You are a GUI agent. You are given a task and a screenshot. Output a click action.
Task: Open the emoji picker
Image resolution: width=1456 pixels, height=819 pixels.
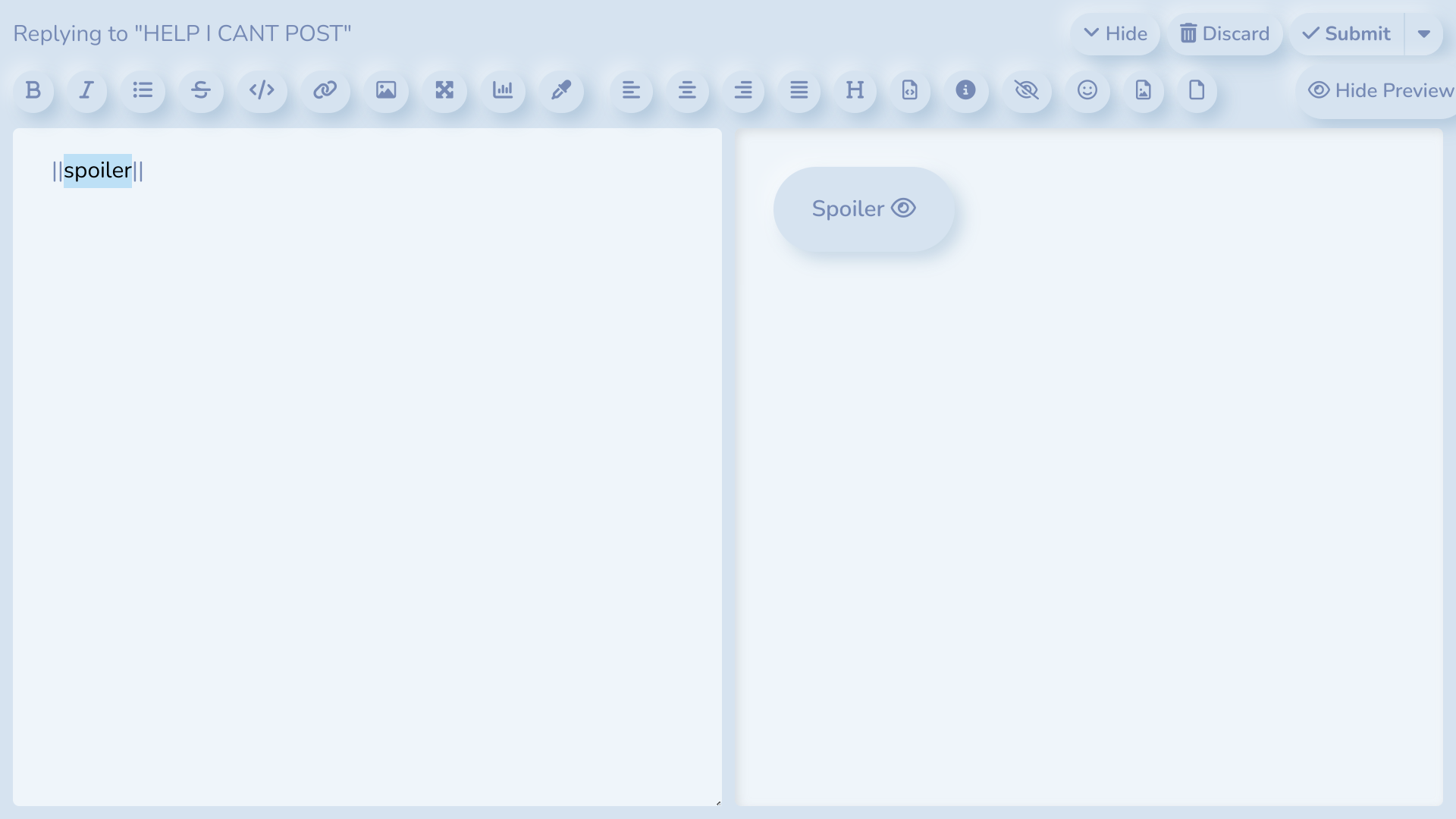(1087, 90)
